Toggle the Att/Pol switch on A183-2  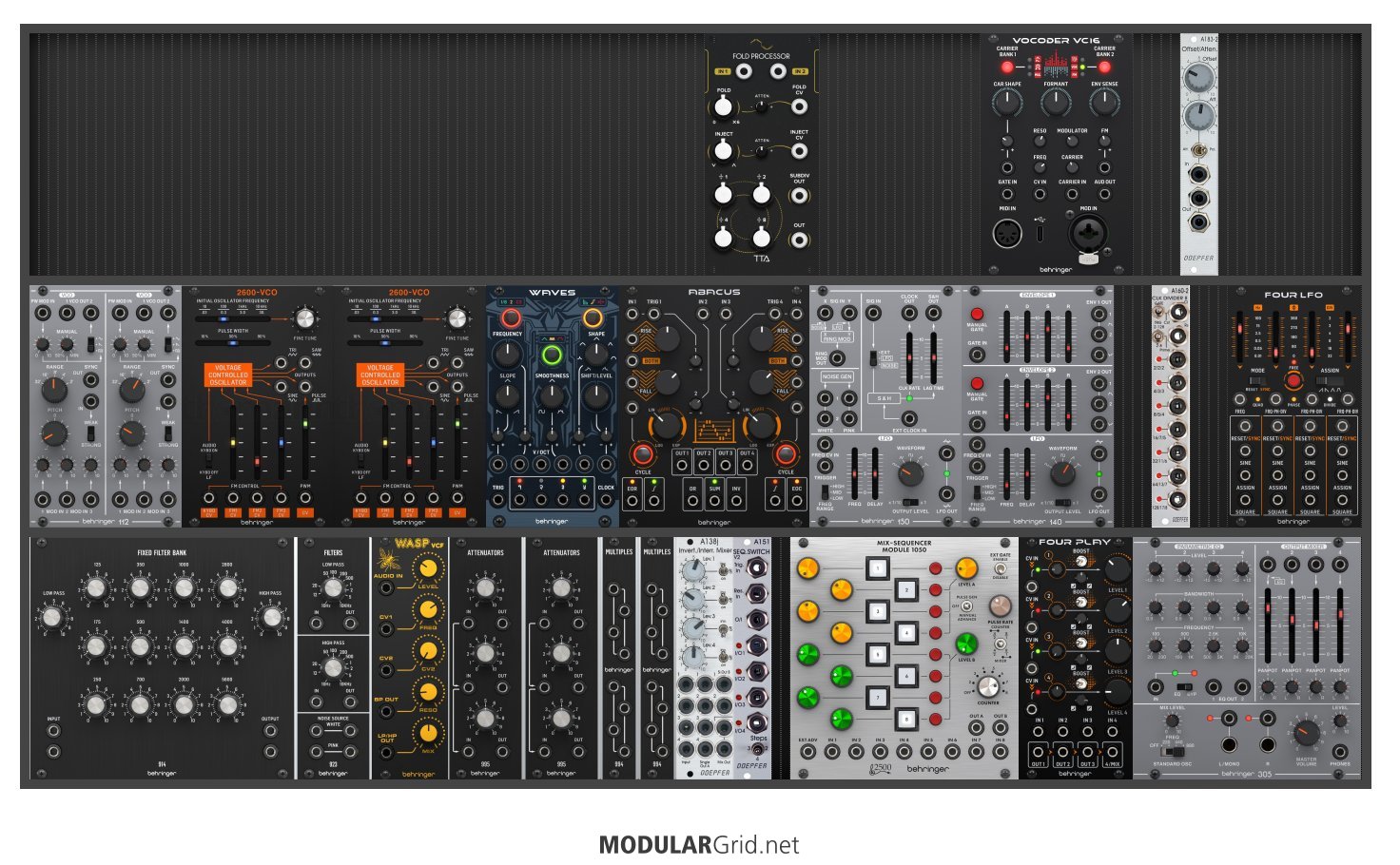(x=1197, y=151)
